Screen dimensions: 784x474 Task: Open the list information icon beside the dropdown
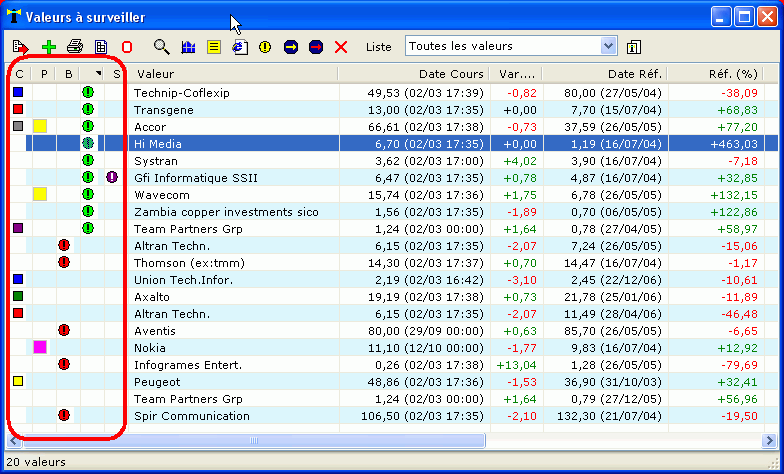pyautogui.click(x=634, y=47)
